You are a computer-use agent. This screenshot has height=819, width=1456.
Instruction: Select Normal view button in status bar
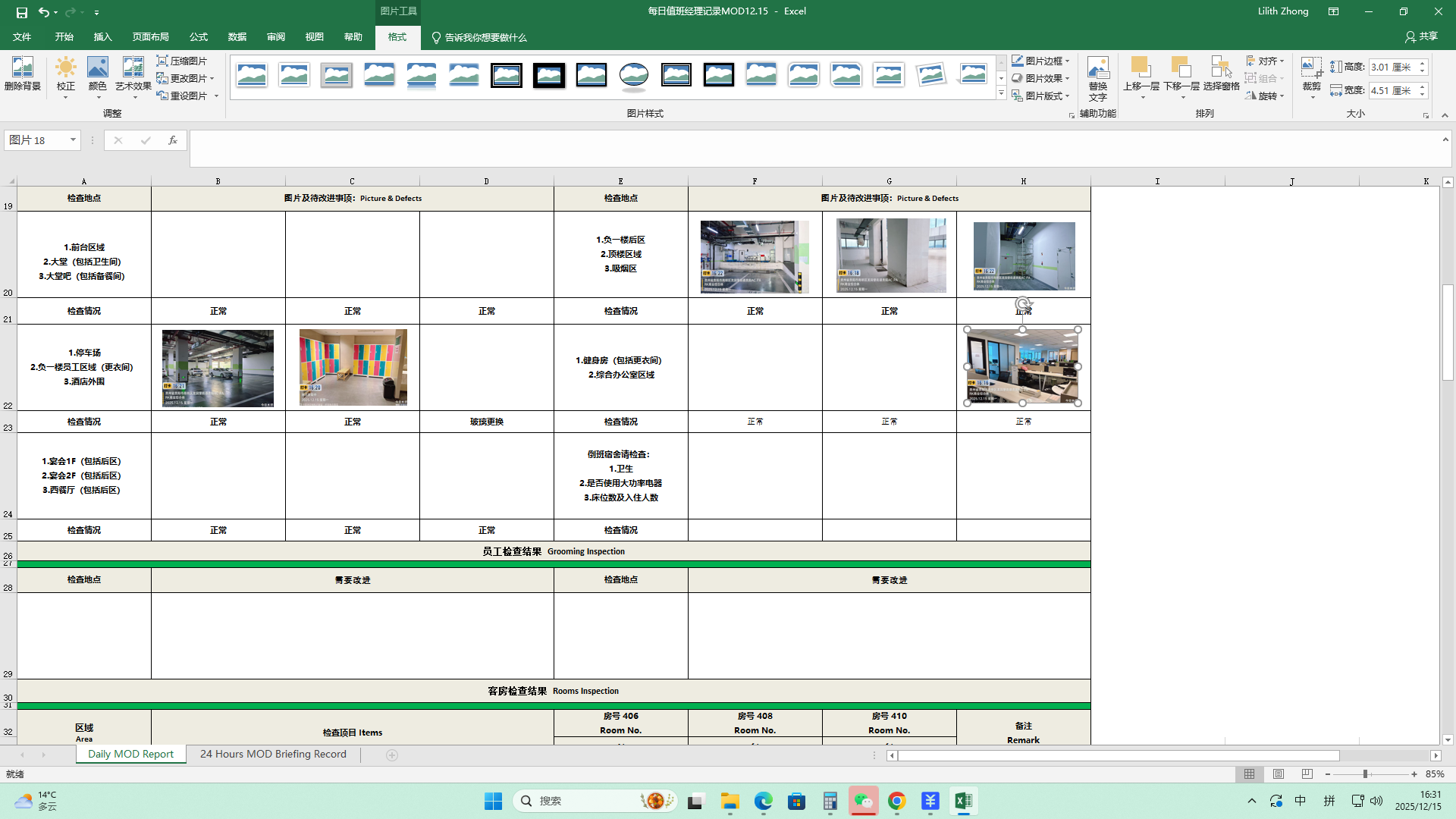1249,774
